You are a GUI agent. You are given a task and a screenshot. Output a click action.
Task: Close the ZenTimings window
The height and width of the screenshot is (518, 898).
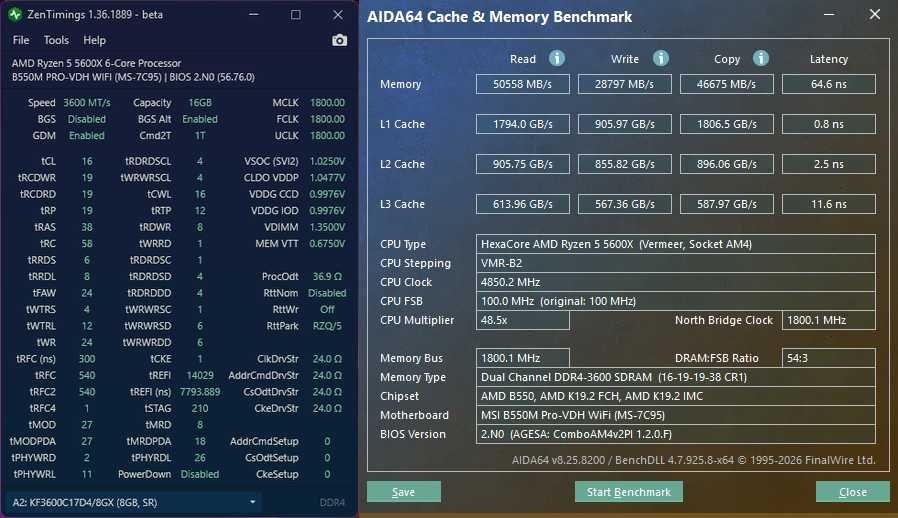pyautogui.click(x=338, y=15)
